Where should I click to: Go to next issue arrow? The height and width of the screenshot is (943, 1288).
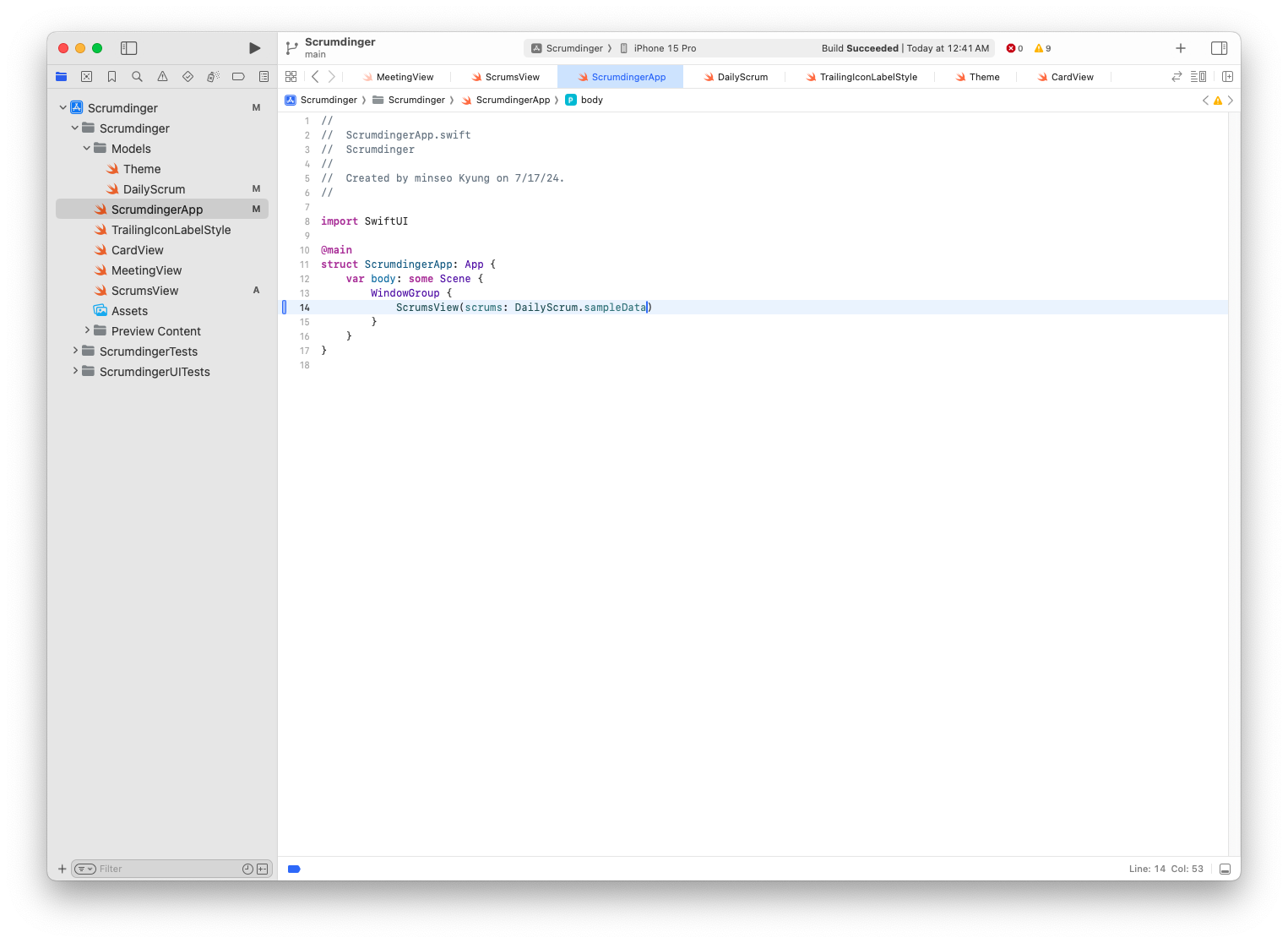(x=1231, y=100)
